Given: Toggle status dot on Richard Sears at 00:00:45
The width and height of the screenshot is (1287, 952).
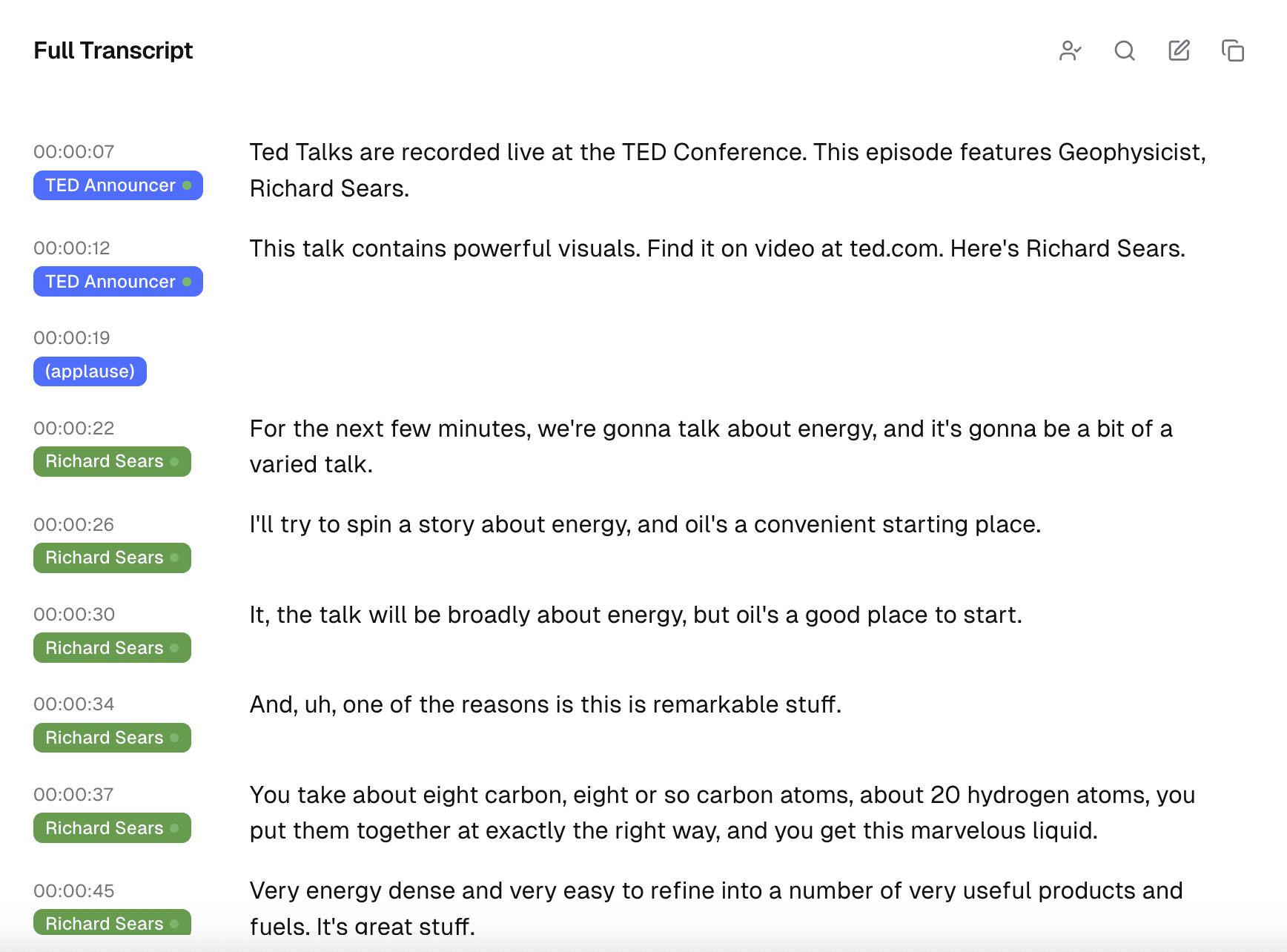Looking at the screenshot, I should point(173,923).
